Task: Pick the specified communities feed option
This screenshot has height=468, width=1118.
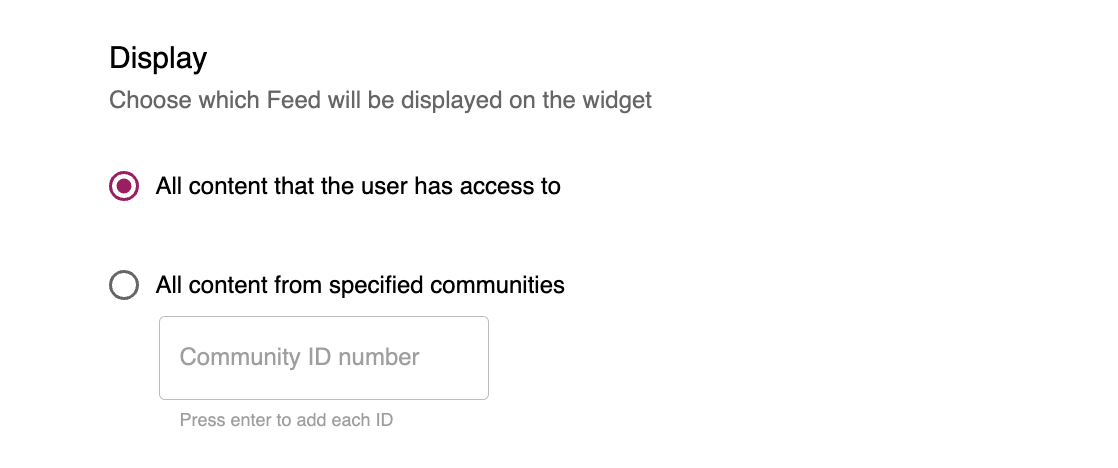Action: (x=124, y=285)
